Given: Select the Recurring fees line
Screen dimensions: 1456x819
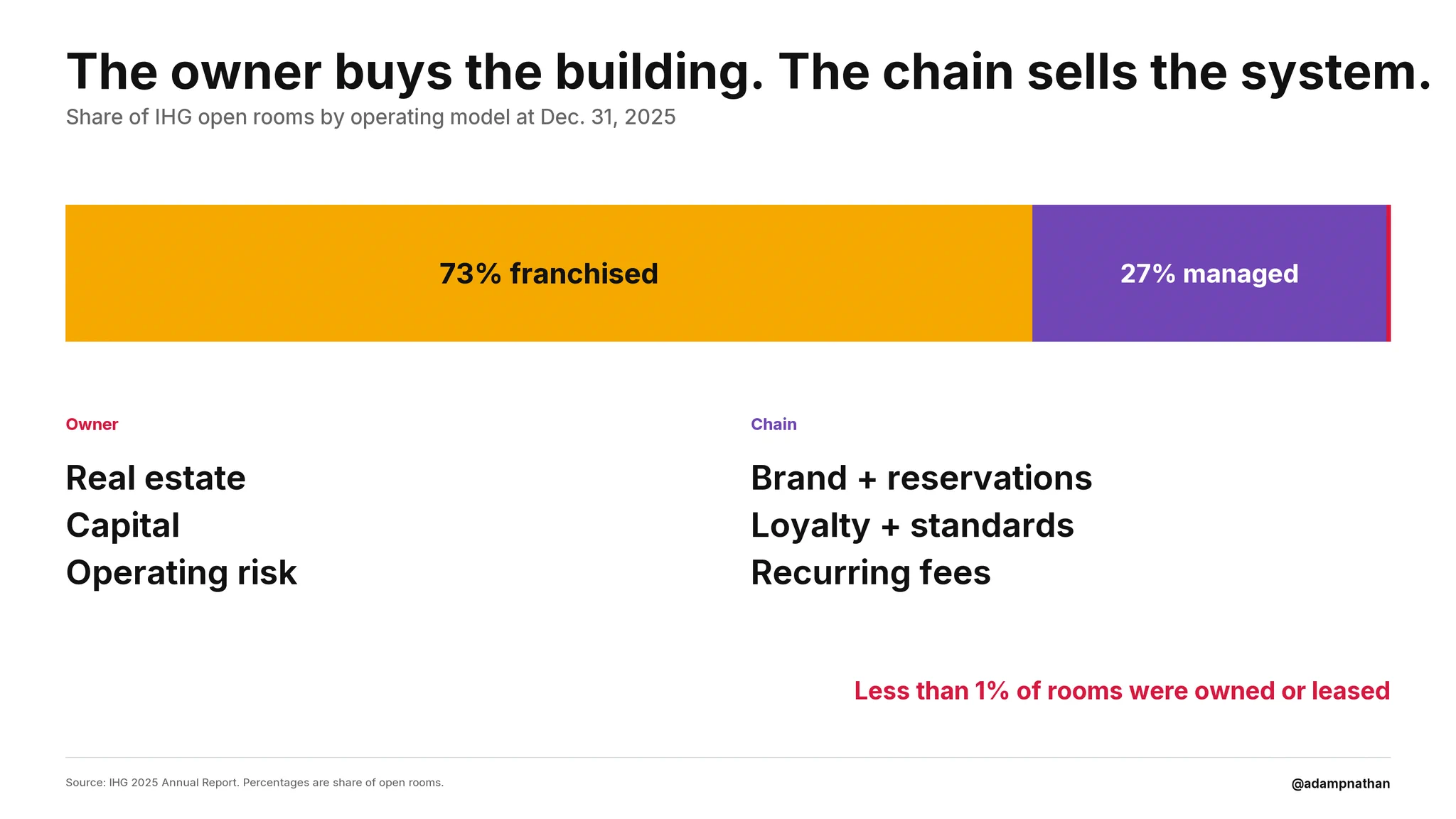Looking at the screenshot, I should 871,573.
